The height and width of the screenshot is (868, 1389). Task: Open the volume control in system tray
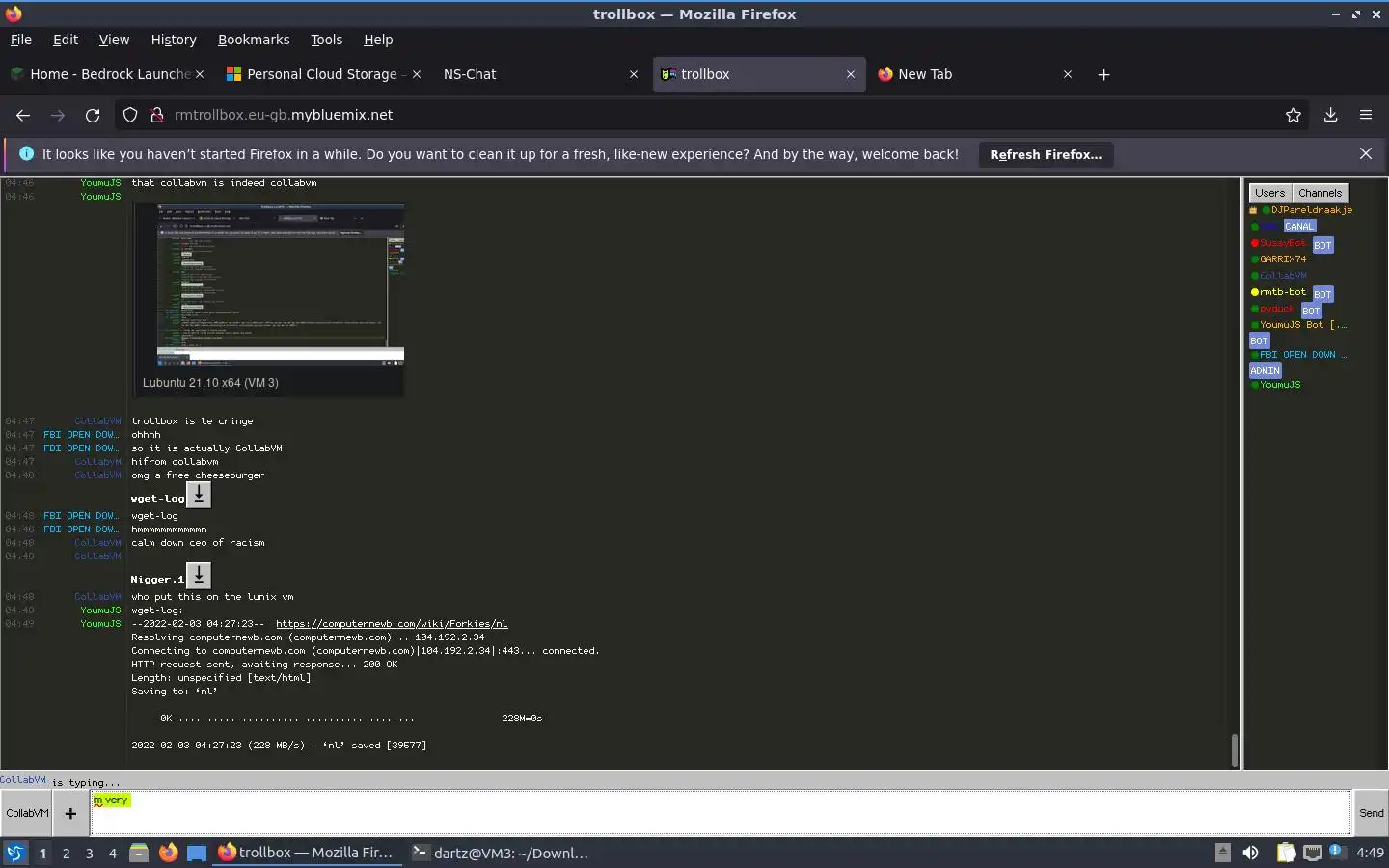(x=1250, y=853)
